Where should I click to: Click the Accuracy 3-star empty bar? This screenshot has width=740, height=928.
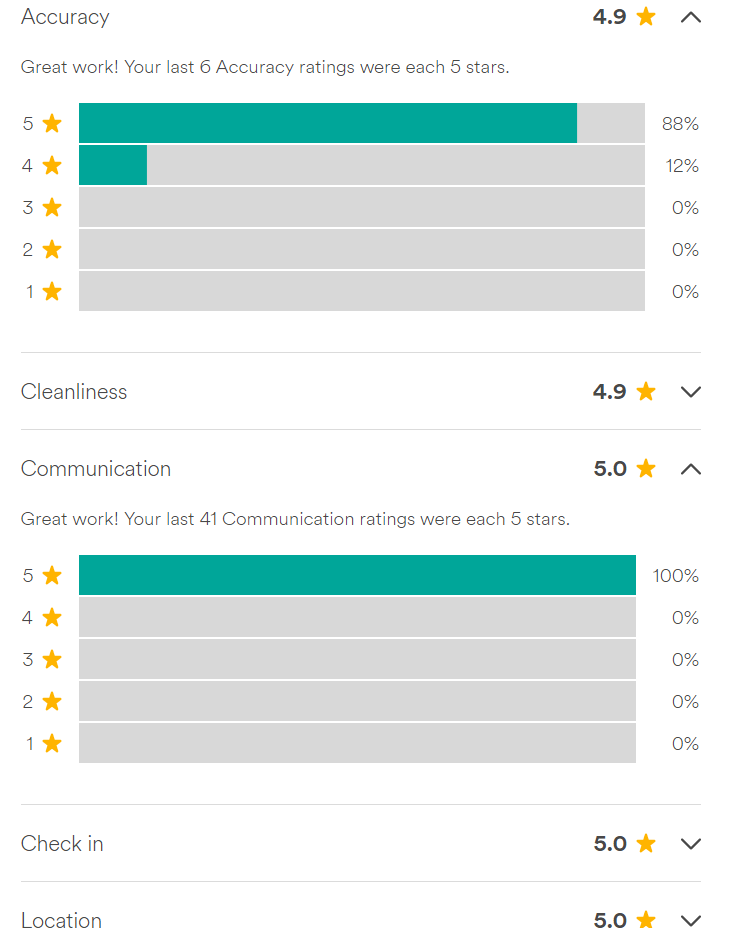click(x=362, y=207)
